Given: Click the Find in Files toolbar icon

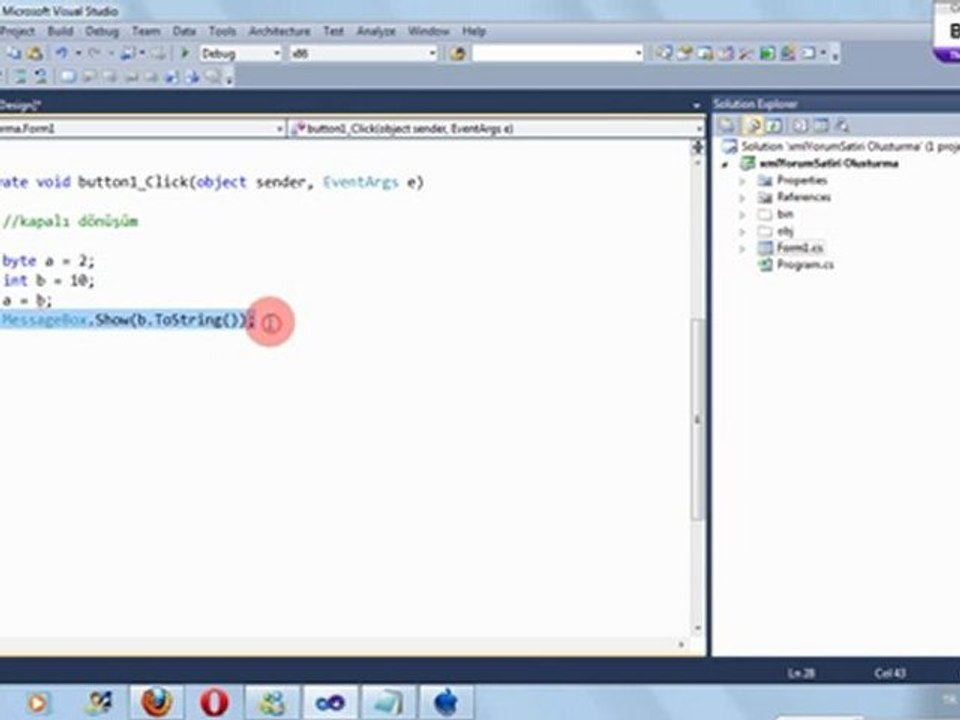Looking at the screenshot, I should click(x=457, y=53).
